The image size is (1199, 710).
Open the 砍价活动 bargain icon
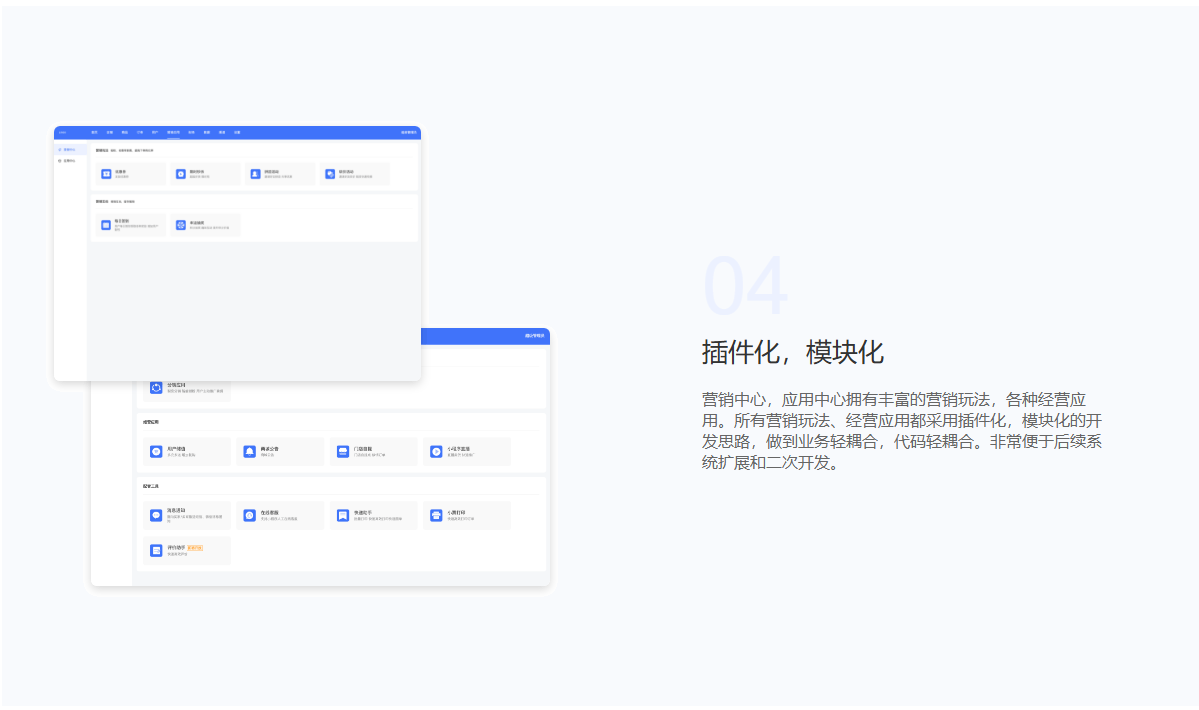330,174
